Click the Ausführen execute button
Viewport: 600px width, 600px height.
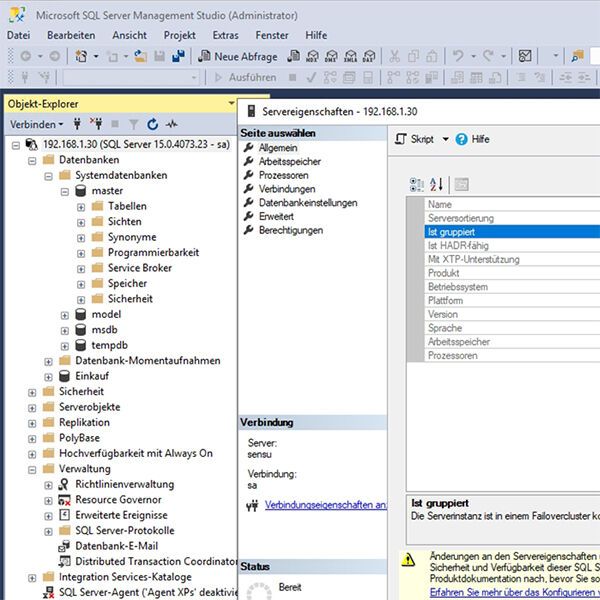click(x=245, y=78)
